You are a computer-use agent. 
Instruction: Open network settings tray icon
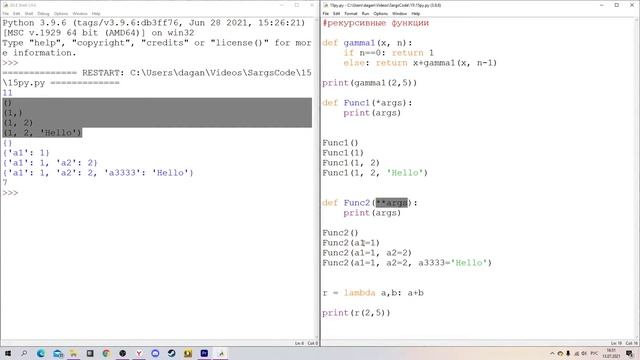click(x=577, y=353)
